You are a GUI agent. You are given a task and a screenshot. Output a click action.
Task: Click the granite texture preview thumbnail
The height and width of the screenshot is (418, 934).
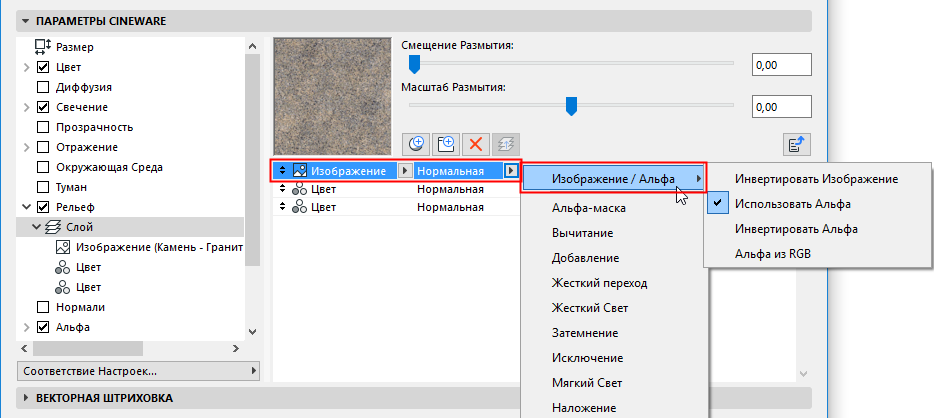coord(332,96)
